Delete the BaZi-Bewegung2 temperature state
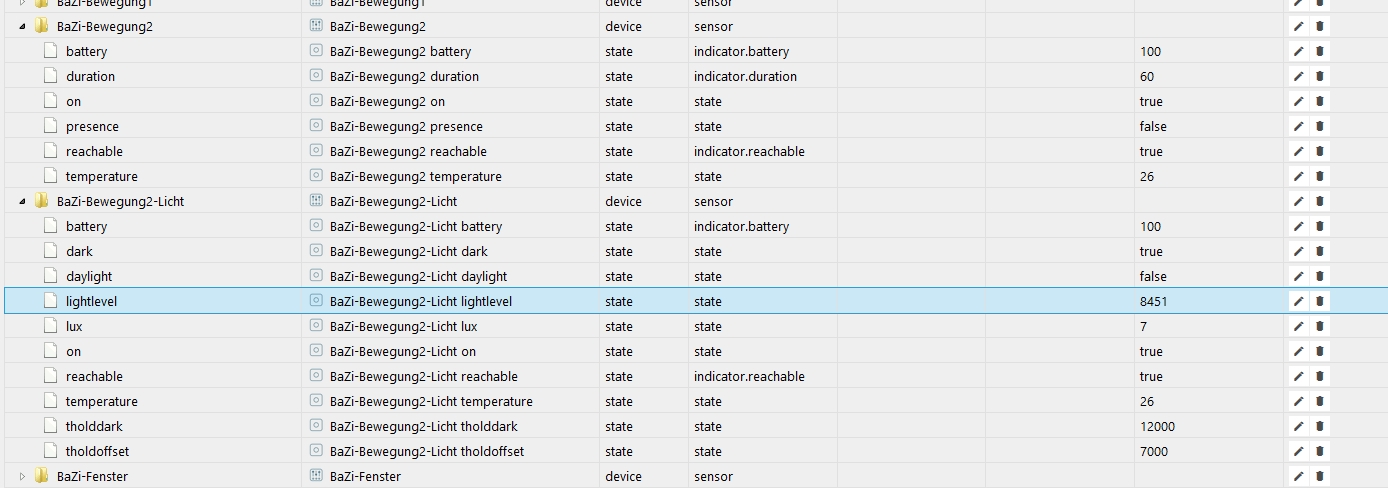 pyautogui.click(x=1319, y=176)
